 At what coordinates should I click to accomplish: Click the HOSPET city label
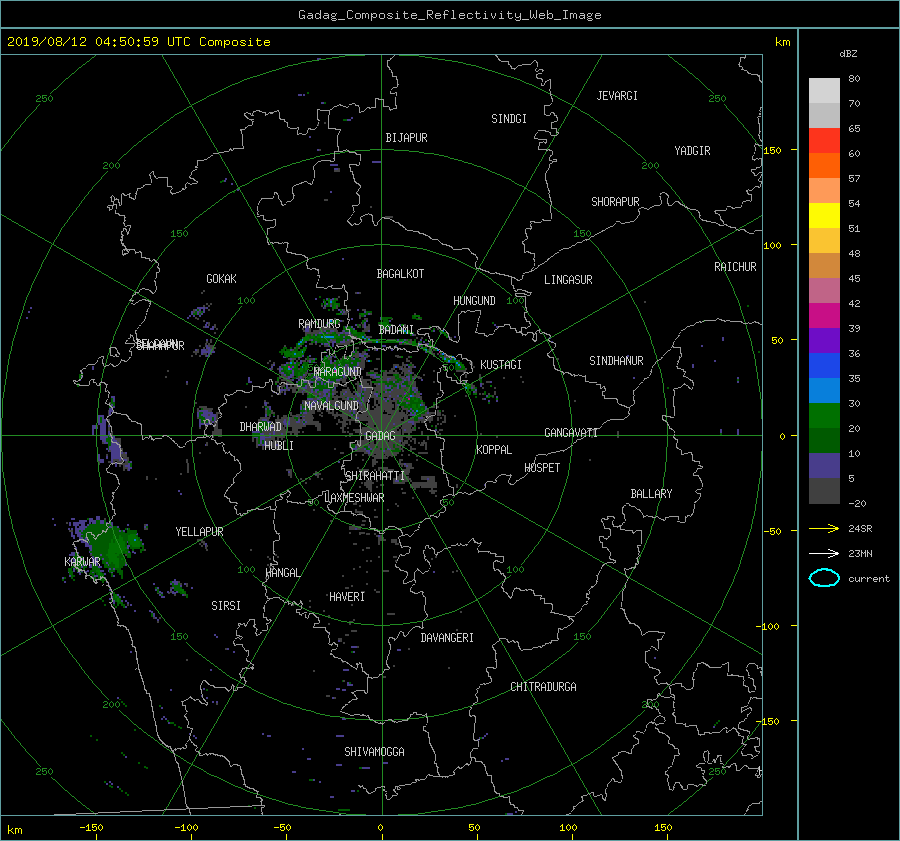[x=542, y=468]
